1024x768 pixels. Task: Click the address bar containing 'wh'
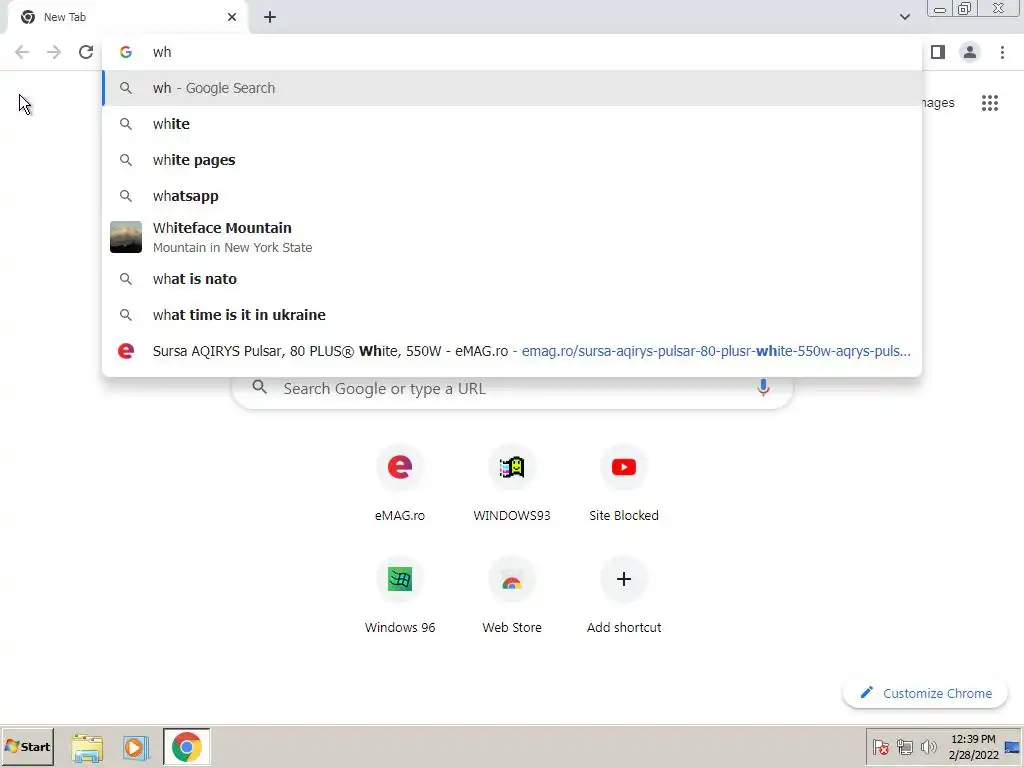[x=512, y=52]
